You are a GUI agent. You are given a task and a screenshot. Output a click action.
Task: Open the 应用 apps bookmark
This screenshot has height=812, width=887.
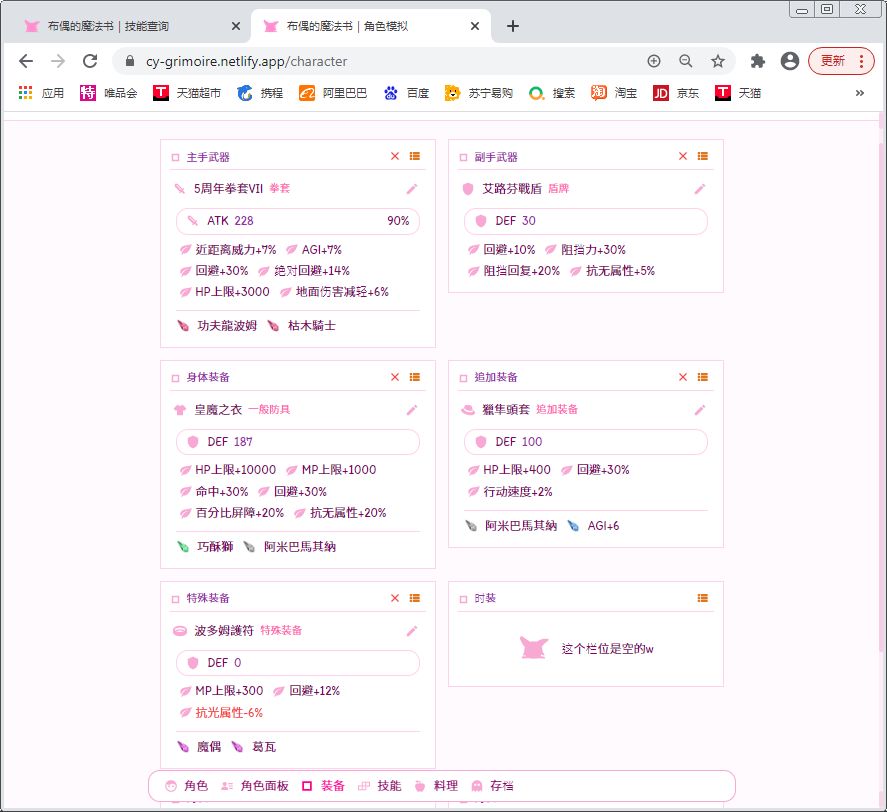click(x=41, y=93)
